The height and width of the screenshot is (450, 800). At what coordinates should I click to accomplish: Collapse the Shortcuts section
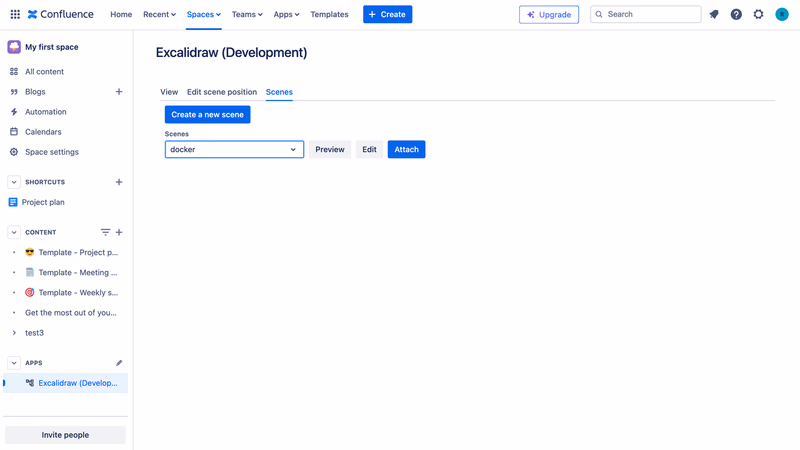[14, 182]
